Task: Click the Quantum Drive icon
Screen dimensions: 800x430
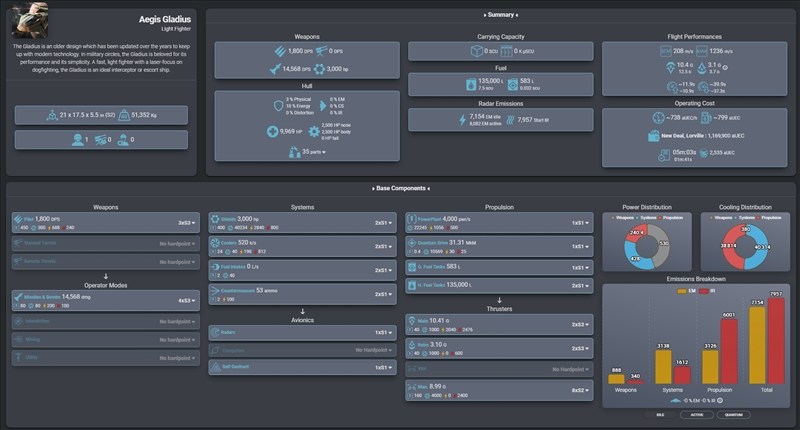Action: [412, 243]
